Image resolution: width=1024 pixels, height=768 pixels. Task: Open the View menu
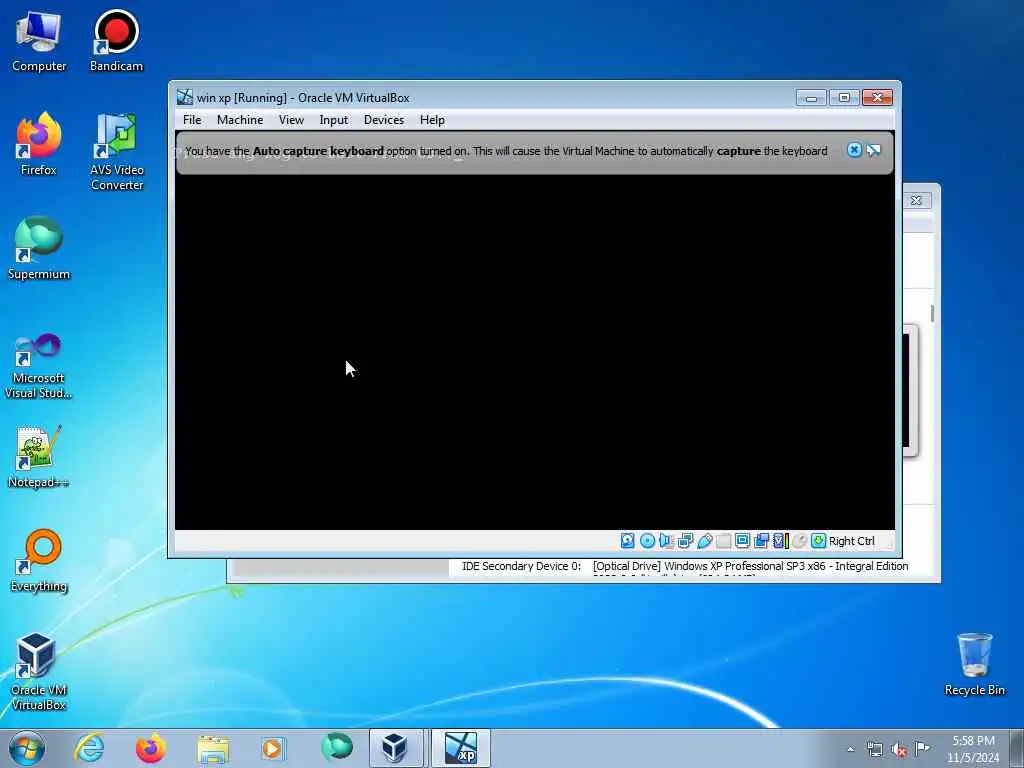click(x=291, y=120)
